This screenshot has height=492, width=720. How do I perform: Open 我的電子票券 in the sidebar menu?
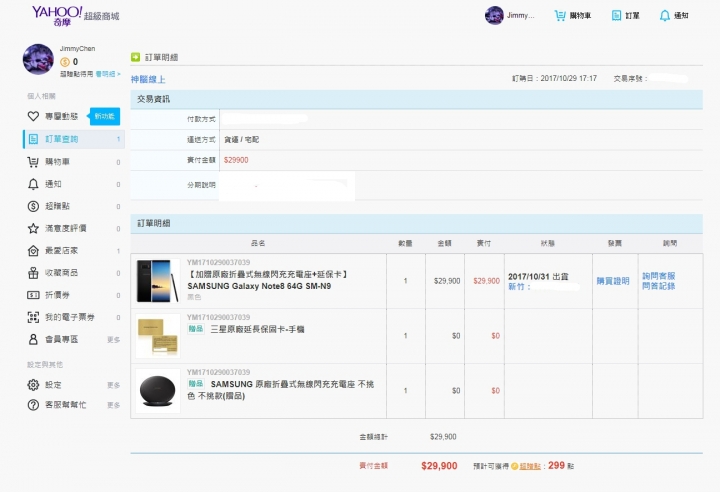pos(70,317)
